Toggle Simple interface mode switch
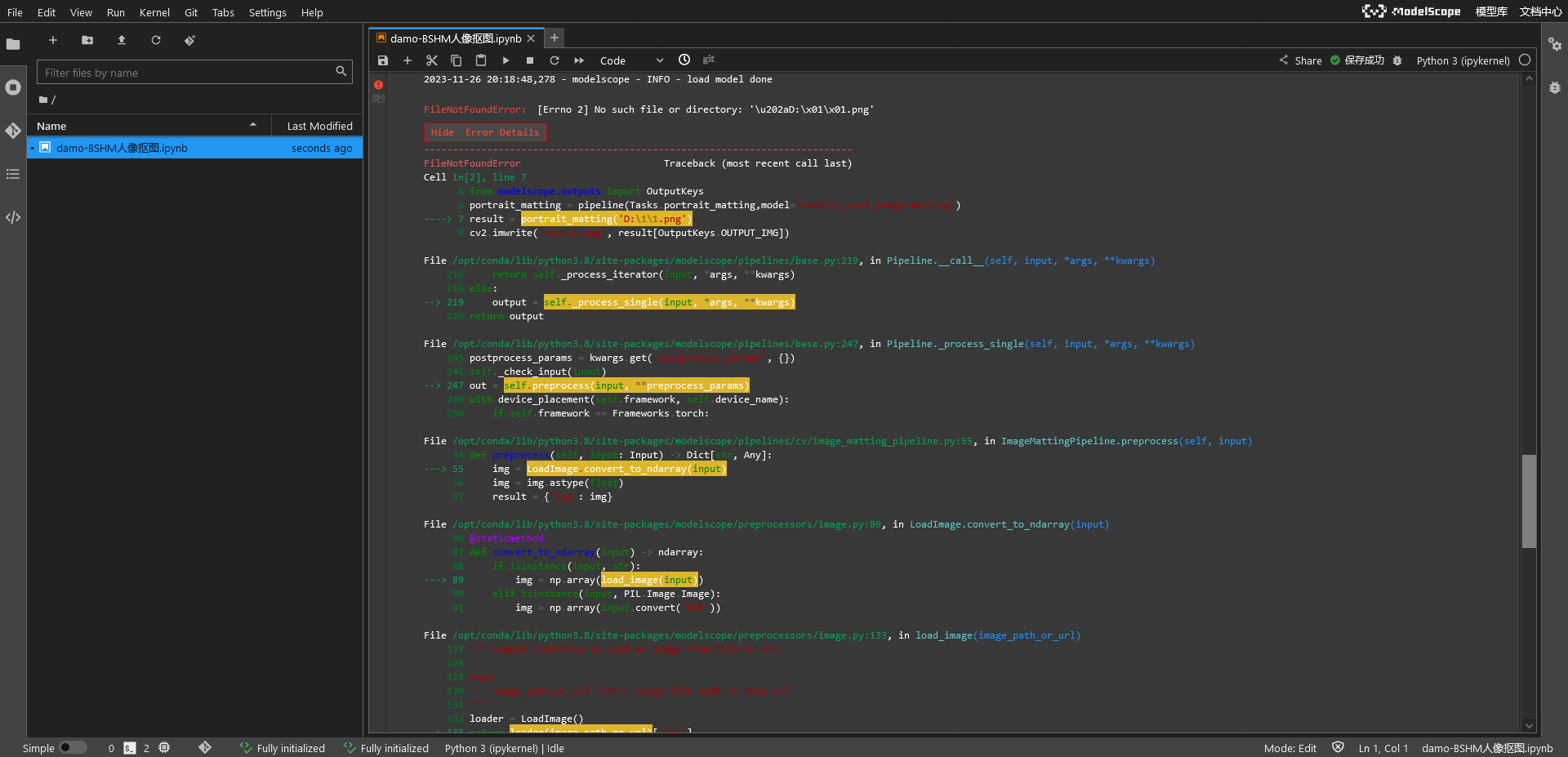This screenshot has height=757, width=1568. (x=73, y=747)
